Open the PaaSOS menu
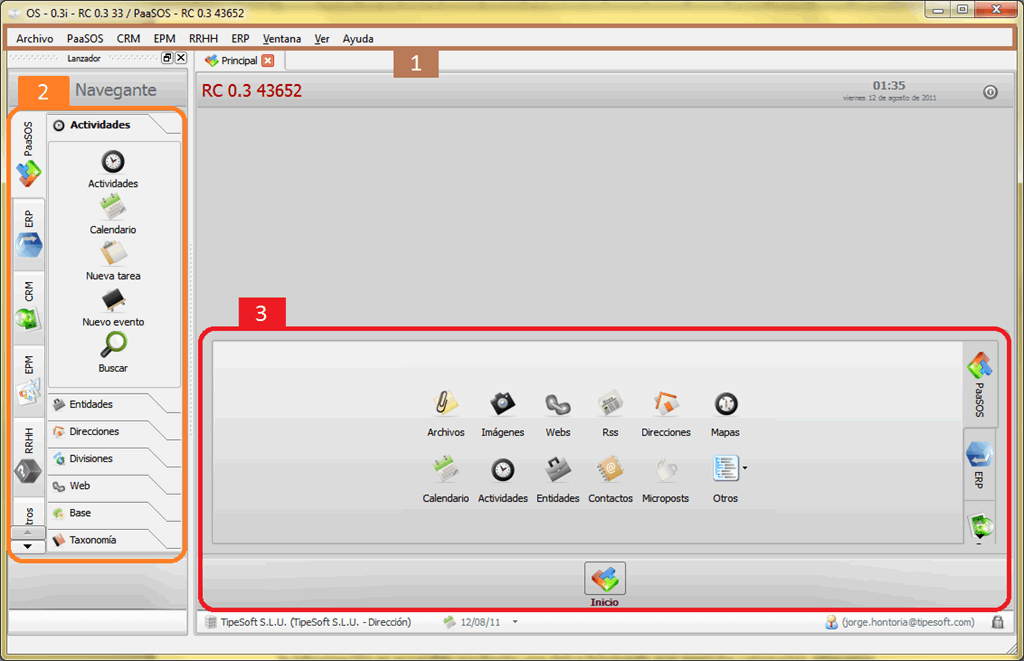The height and width of the screenshot is (661, 1024). [85, 39]
